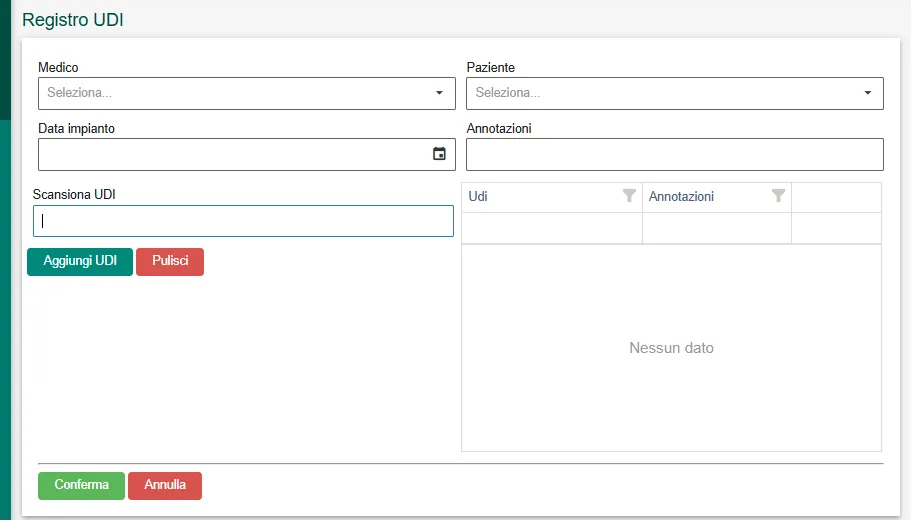Cancel the form with Annulla
The image size is (911, 520).
pos(165,485)
